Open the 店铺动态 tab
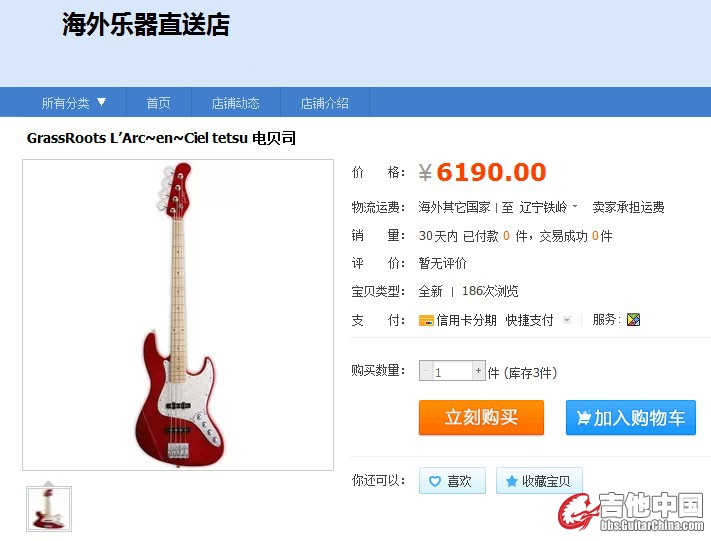This screenshot has width=711, height=541. click(235, 103)
